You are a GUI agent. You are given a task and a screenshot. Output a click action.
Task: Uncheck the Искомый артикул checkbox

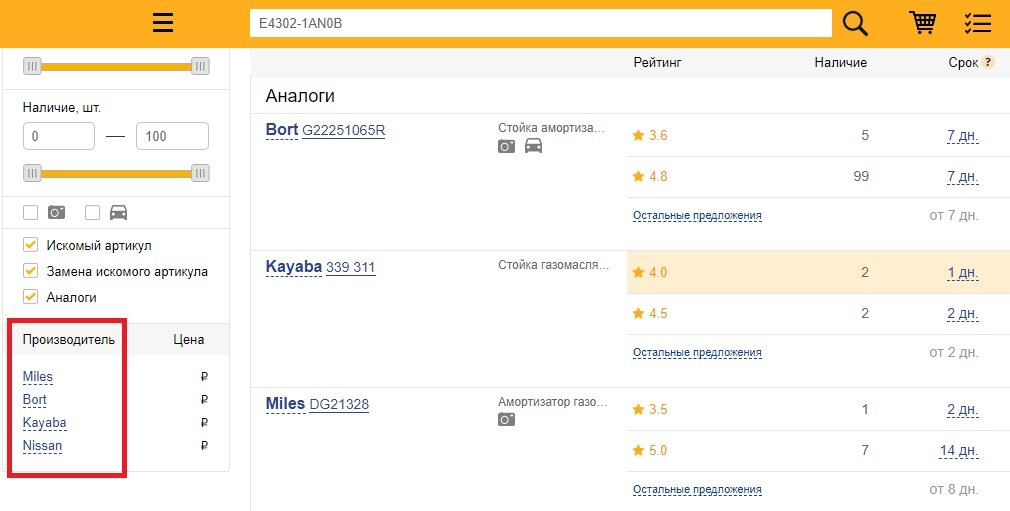[x=30, y=245]
